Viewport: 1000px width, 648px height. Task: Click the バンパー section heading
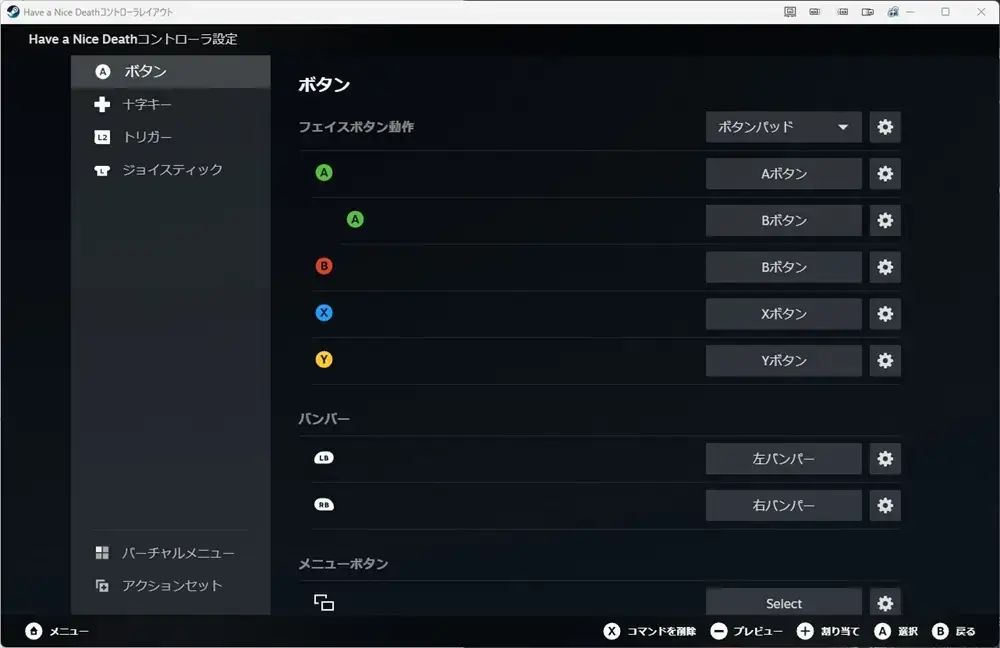(x=324, y=419)
